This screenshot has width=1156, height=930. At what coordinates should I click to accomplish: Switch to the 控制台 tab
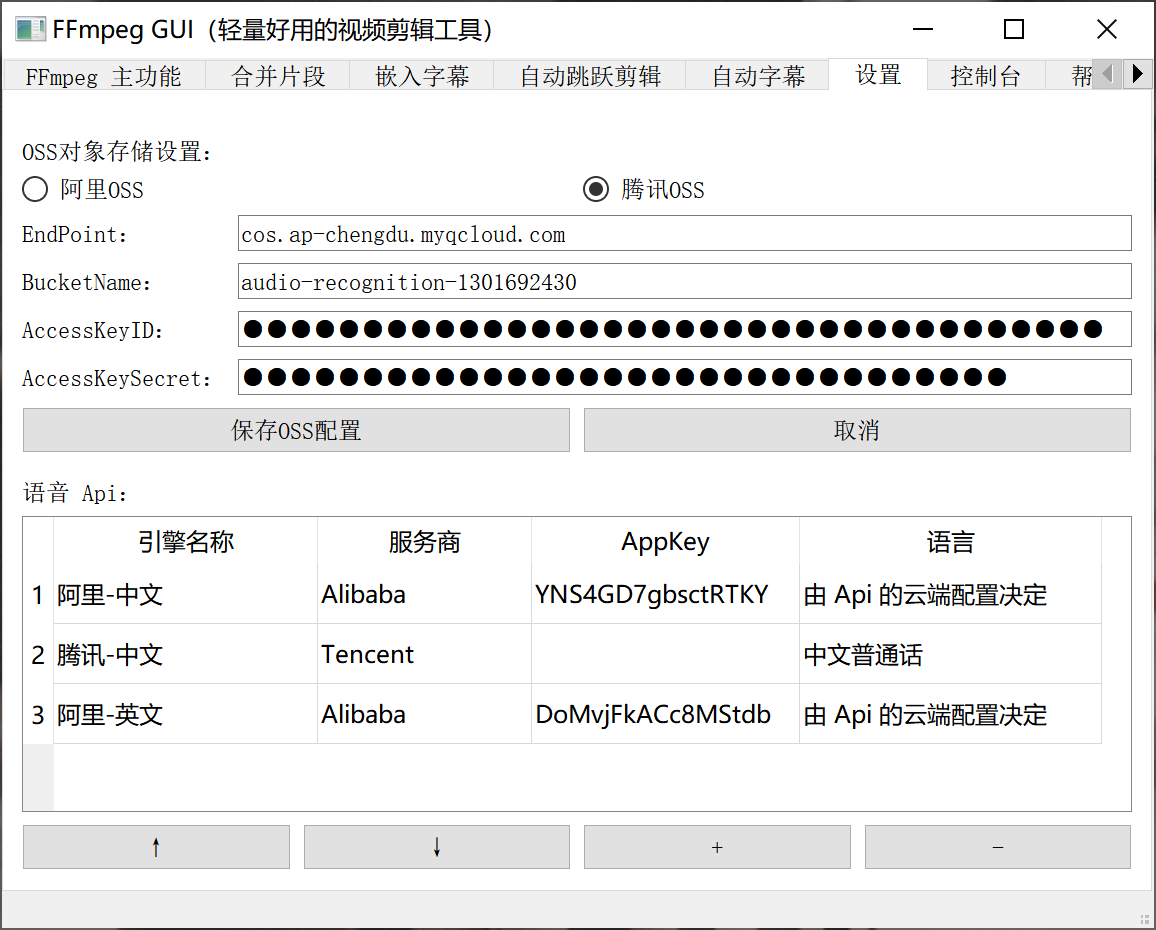click(985, 75)
